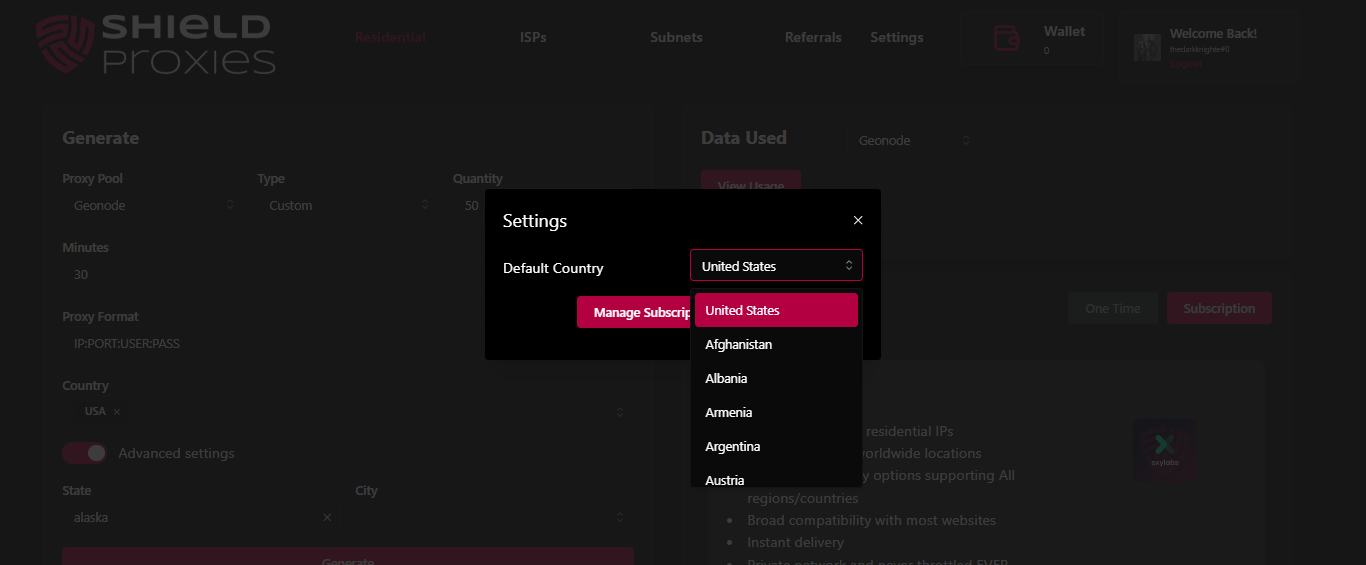The width and height of the screenshot is (1366, 565).
Task: Select Armenia as default country
Action: [x=728, y=412]
